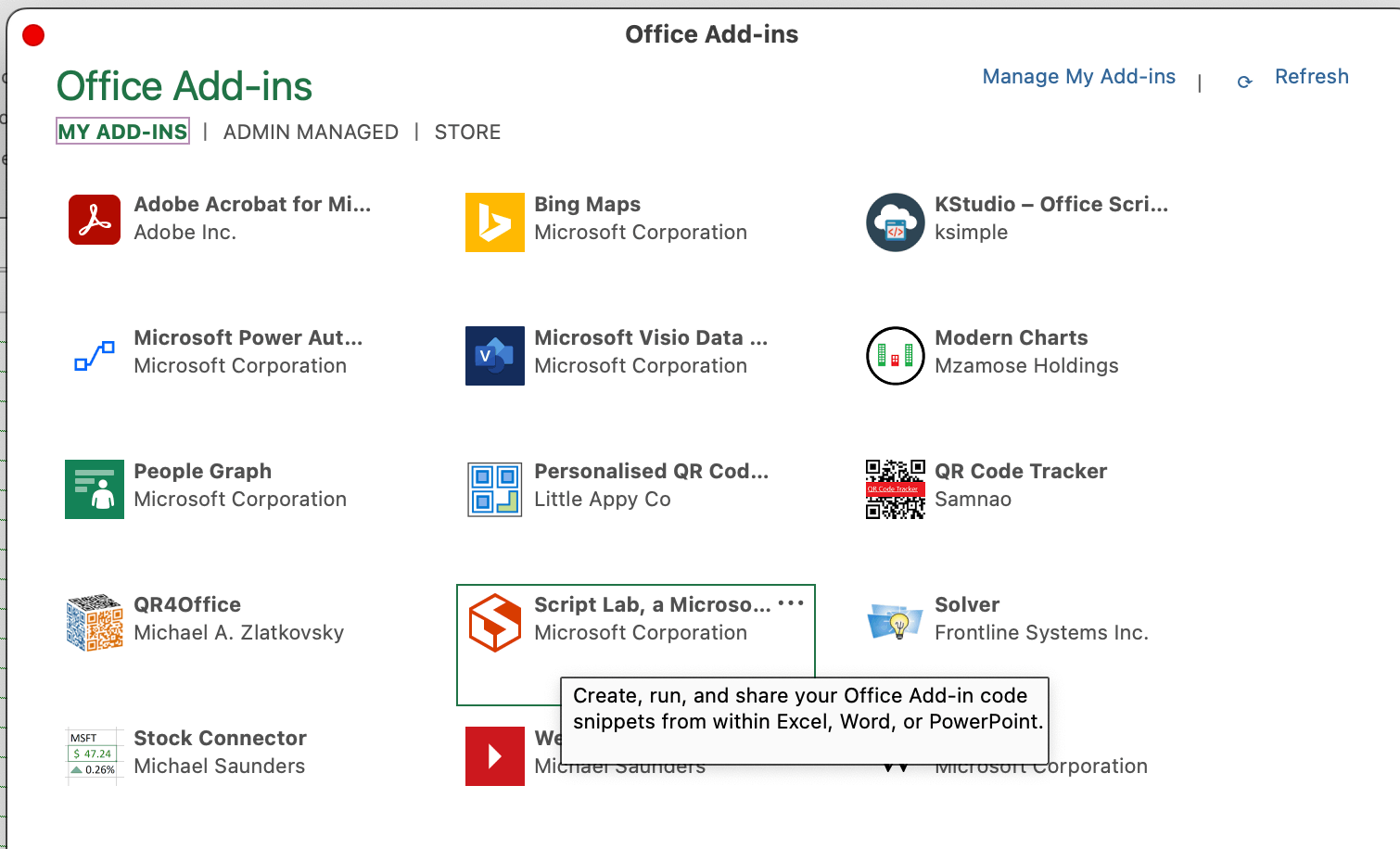Open the Stock Connector MSFT icon
Image resolution: width=1400 pixels, height=849 pixels.
[95, 756]
